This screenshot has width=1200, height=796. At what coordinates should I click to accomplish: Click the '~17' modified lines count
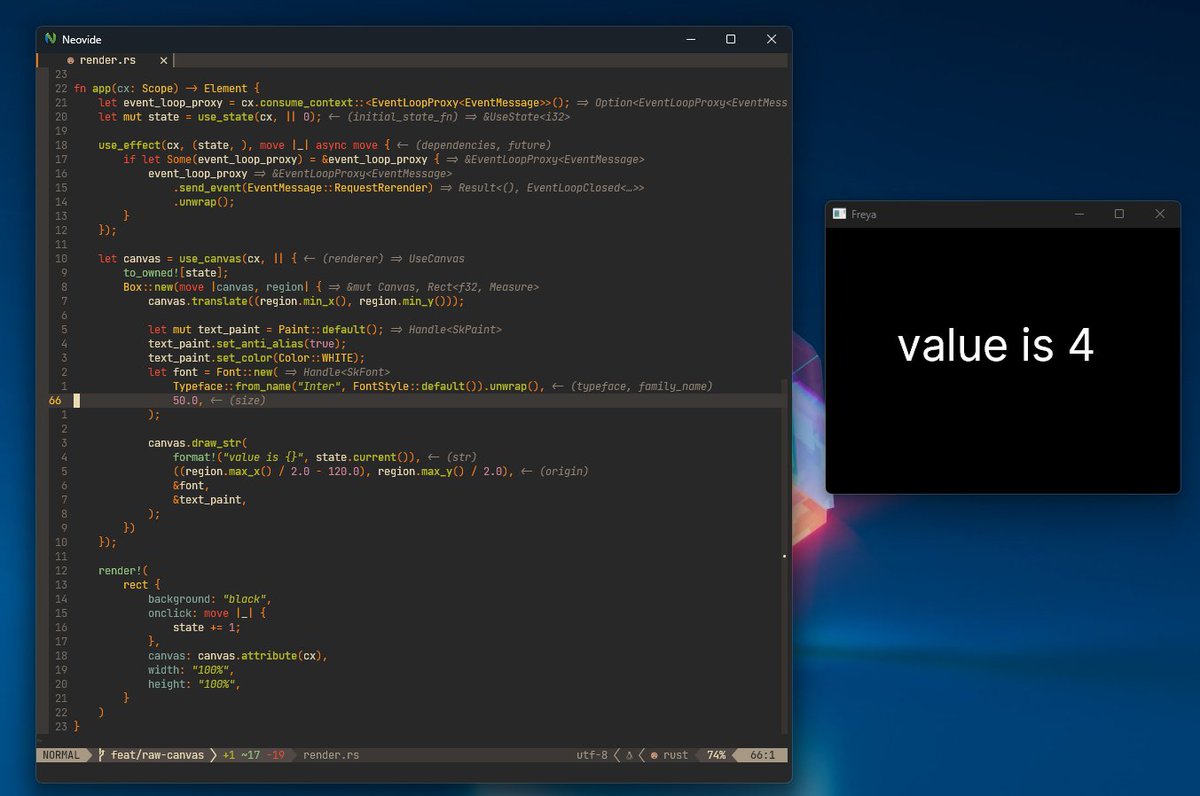point(251,755)
